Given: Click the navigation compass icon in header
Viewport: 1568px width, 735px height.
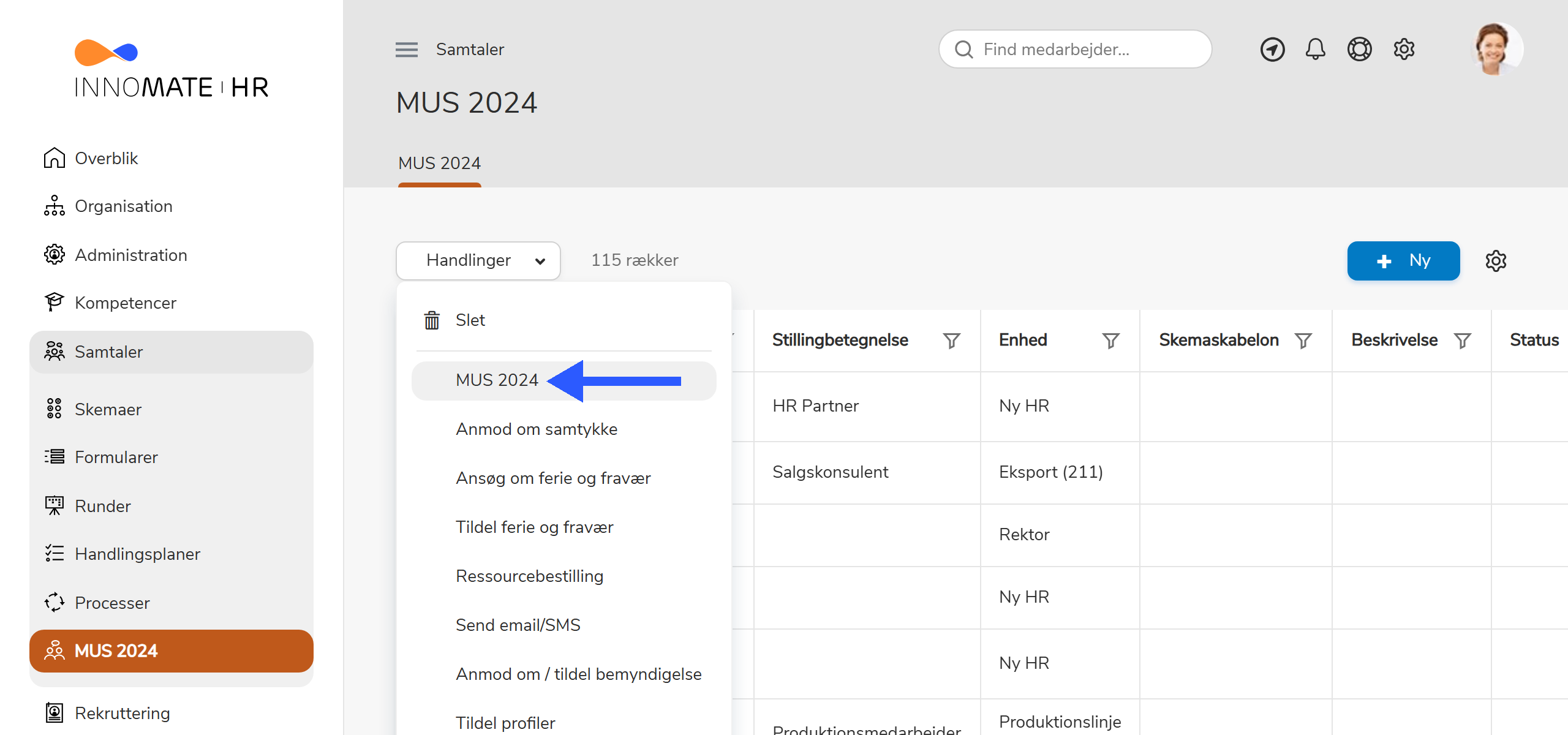Looking at the screenshot, I should tap(1273, 50).
